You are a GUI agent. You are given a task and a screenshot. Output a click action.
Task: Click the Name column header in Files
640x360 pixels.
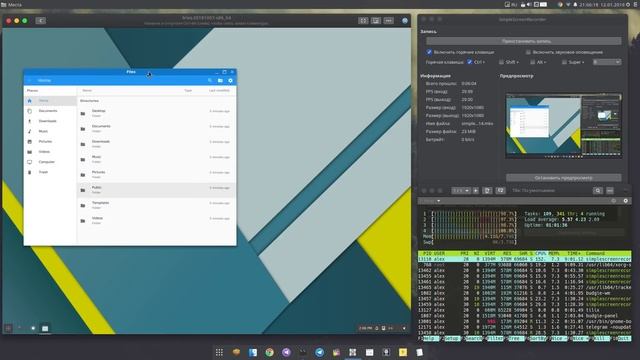coord(87,90)
